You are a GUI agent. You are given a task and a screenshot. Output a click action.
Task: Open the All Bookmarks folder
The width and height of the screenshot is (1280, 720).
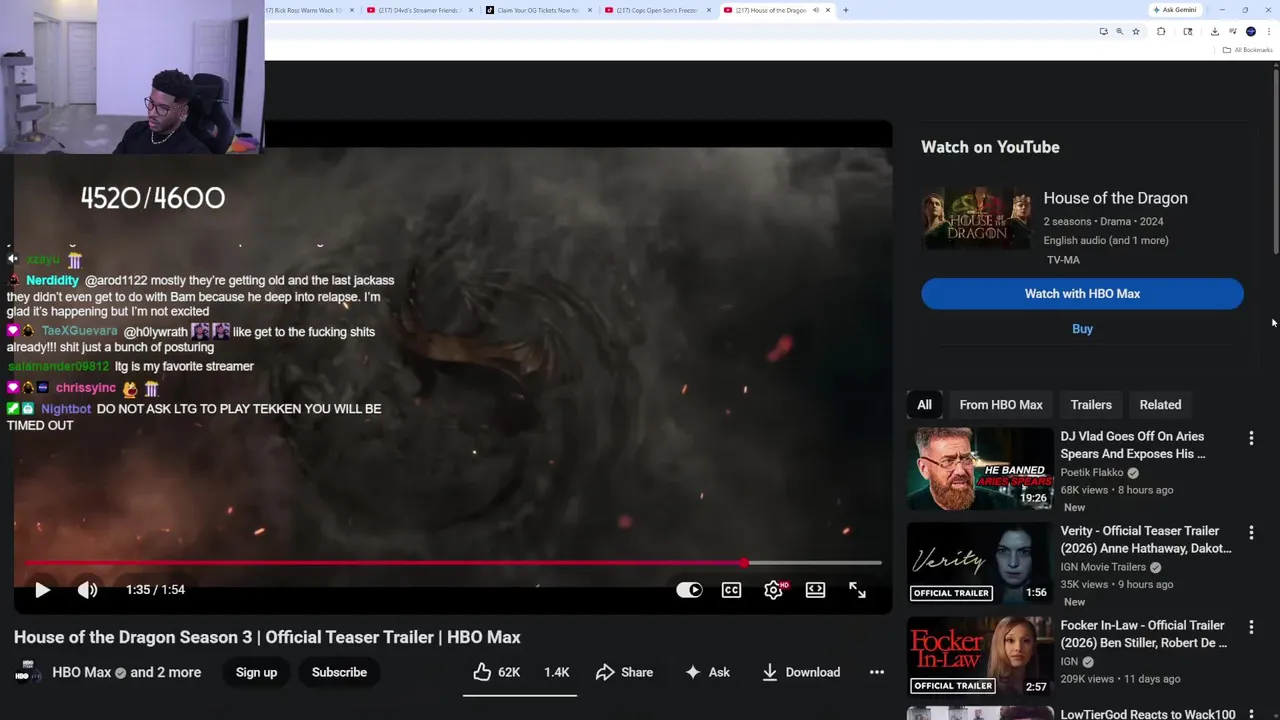point(1247,50)
